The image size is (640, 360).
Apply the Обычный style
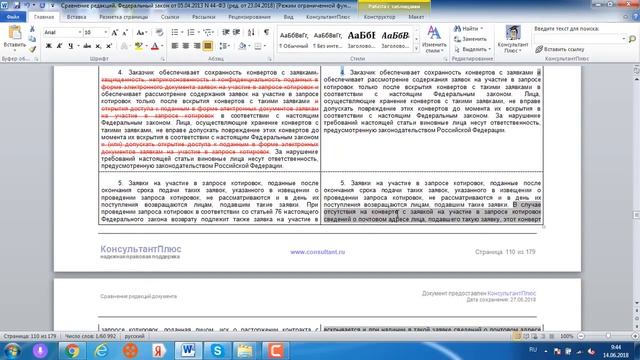[293, 40]
